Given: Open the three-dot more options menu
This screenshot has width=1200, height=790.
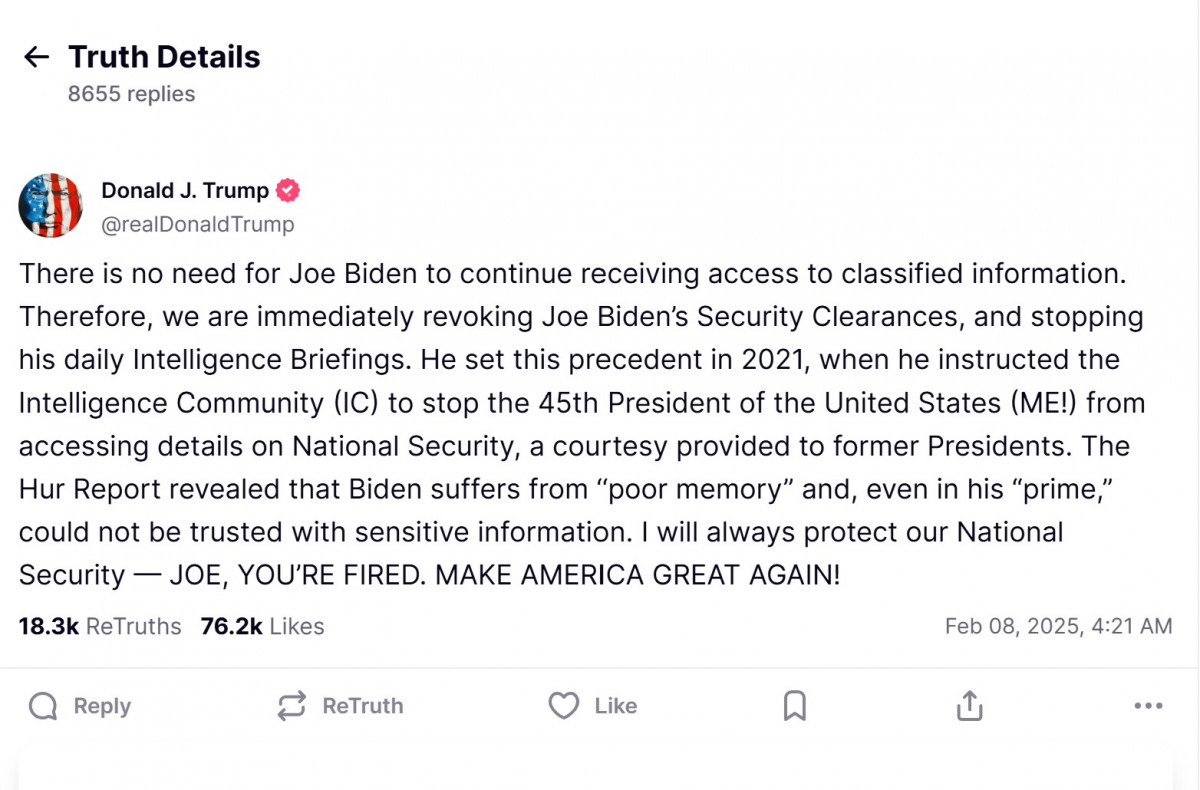Looking at the screenshot, I should pyautogui.click(x=1148, y=707).
